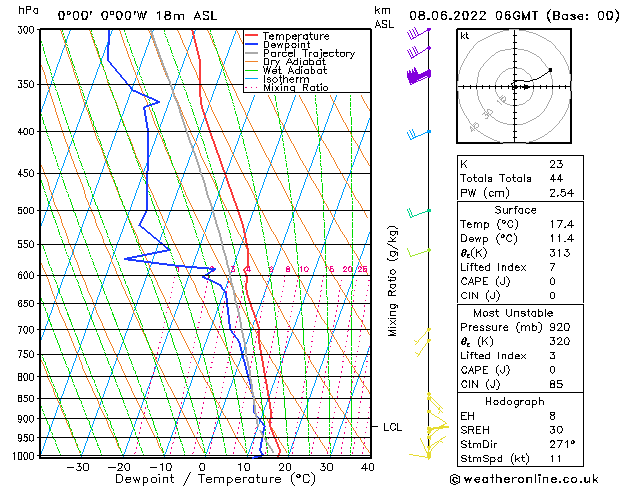Click the 'Mixing Ratio (g/kg)' vertical axis title
Screen dimensions: 629x486
point(393,281)
